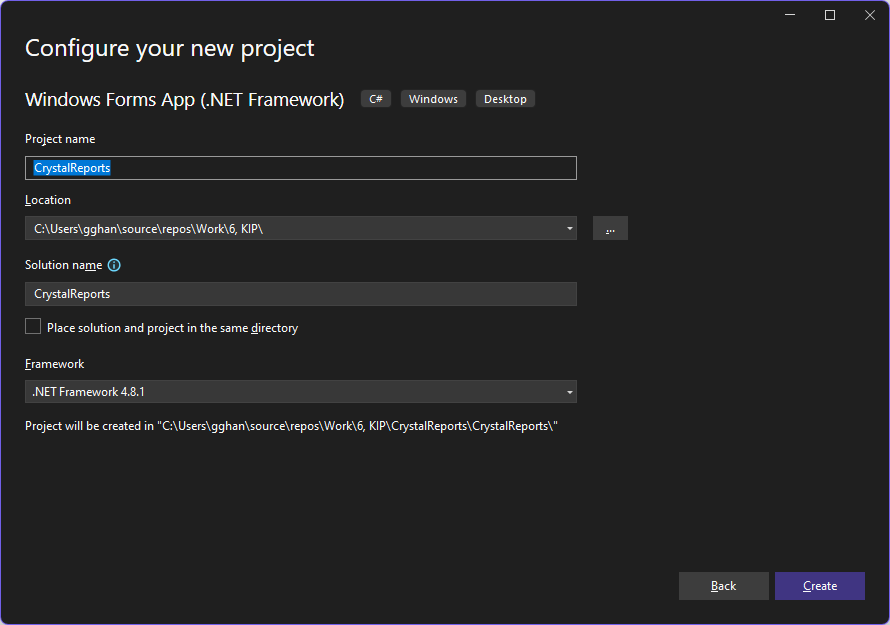The height and width of the screenshot is (625, 890).
Task: Check Place solution and project in same directory
Action: tap(34, 327)
